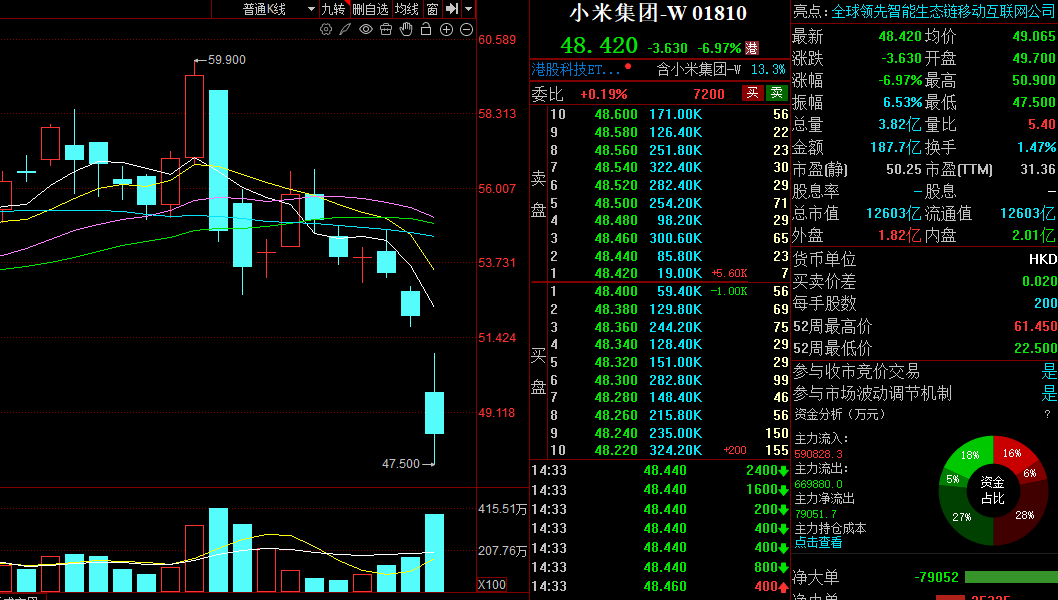
Task: Switch to the 均线 moving average tab
Action: coord(407,9)
